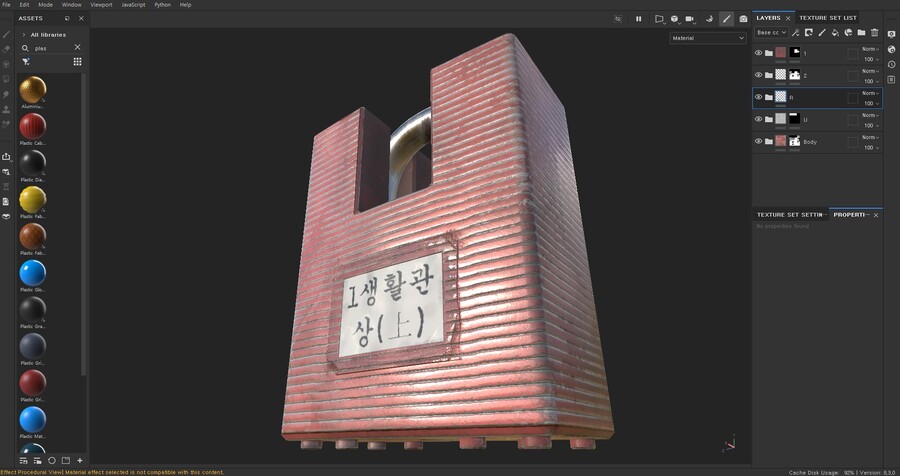
Task: Select the Smudge tool in left toolbar
Action: click(x=6, y=94)
